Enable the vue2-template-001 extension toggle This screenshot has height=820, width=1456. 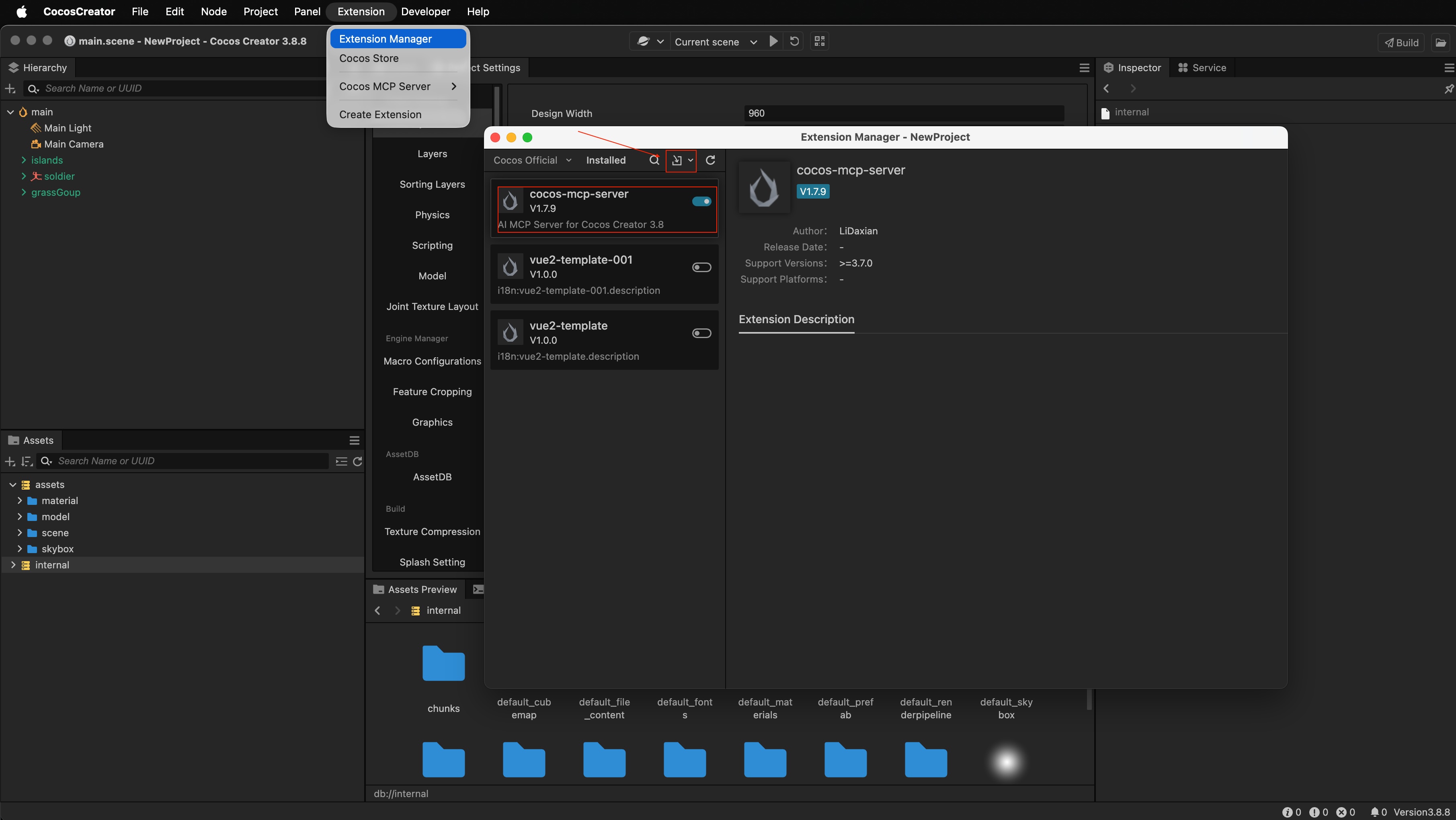coord(701,267)
